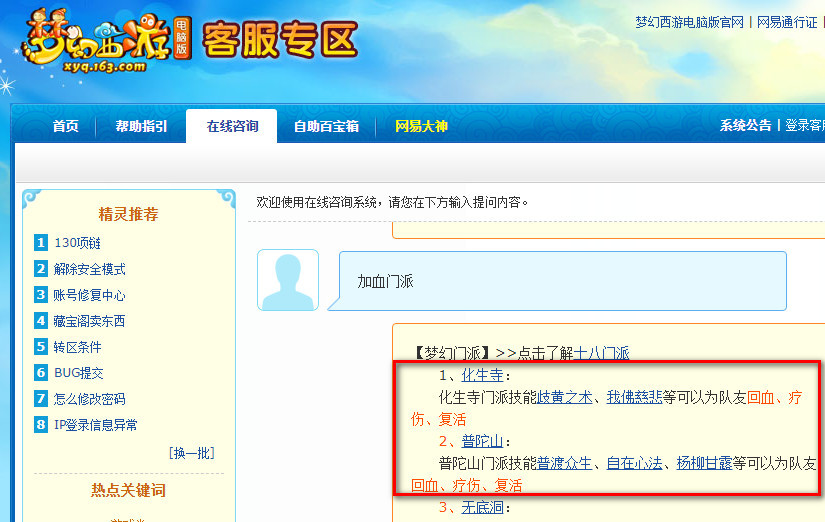Open the 账号修复中心 recommendation

pyautogui.click(x=89, y=295)
